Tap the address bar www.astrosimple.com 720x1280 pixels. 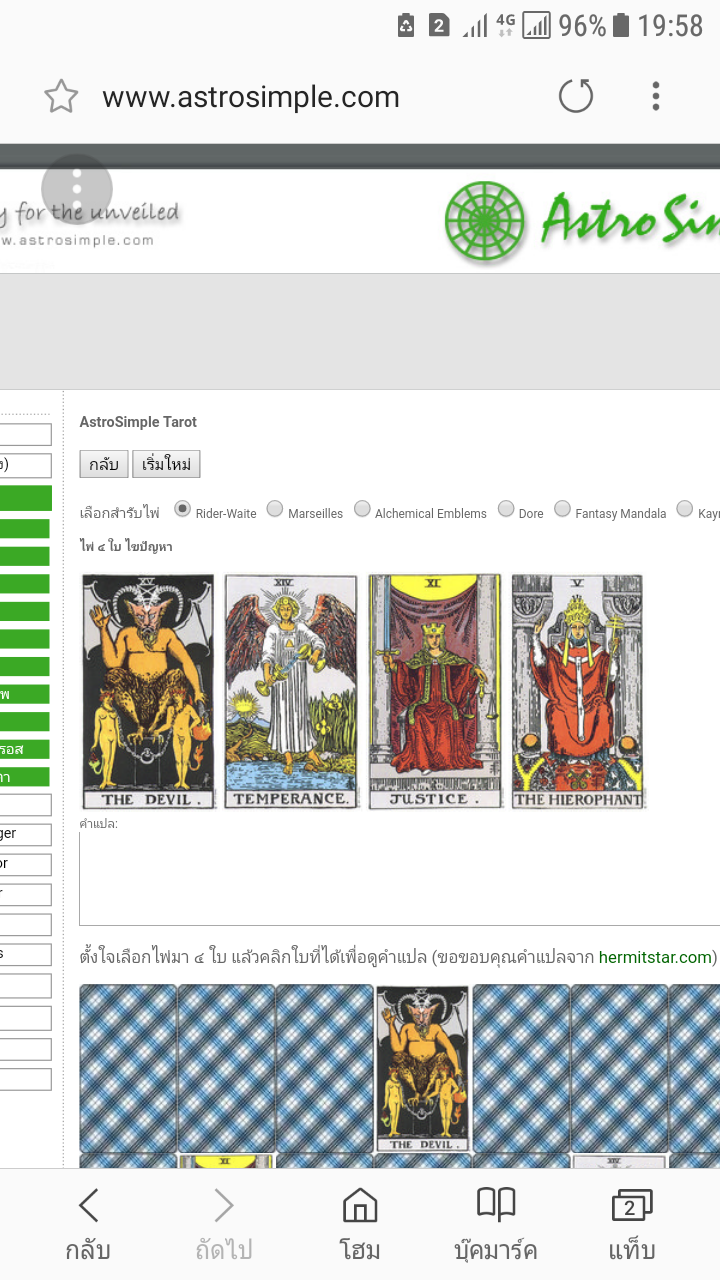tap(251, 97)
